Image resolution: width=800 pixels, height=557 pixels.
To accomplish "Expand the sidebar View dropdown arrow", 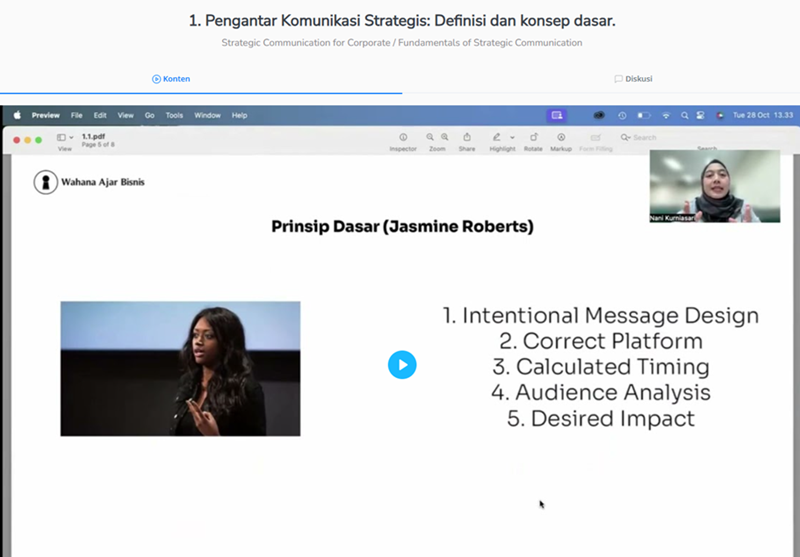I will point(71,137).
